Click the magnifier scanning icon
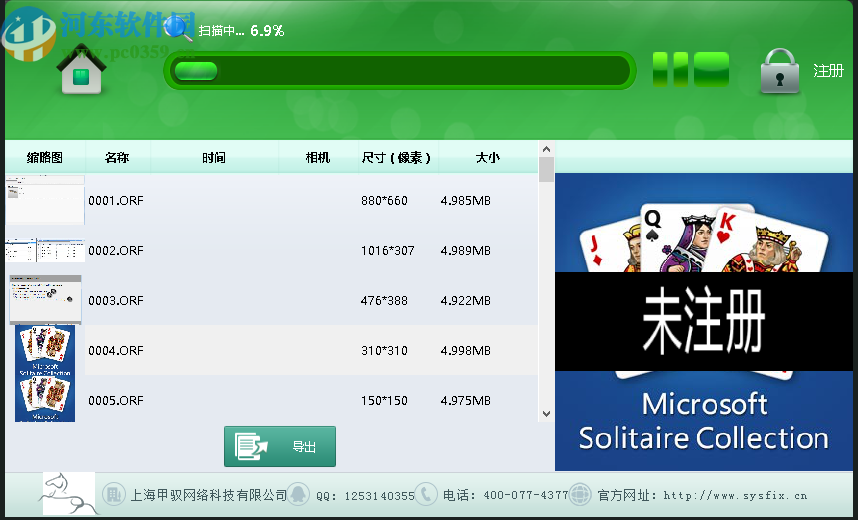 (178, 28)
